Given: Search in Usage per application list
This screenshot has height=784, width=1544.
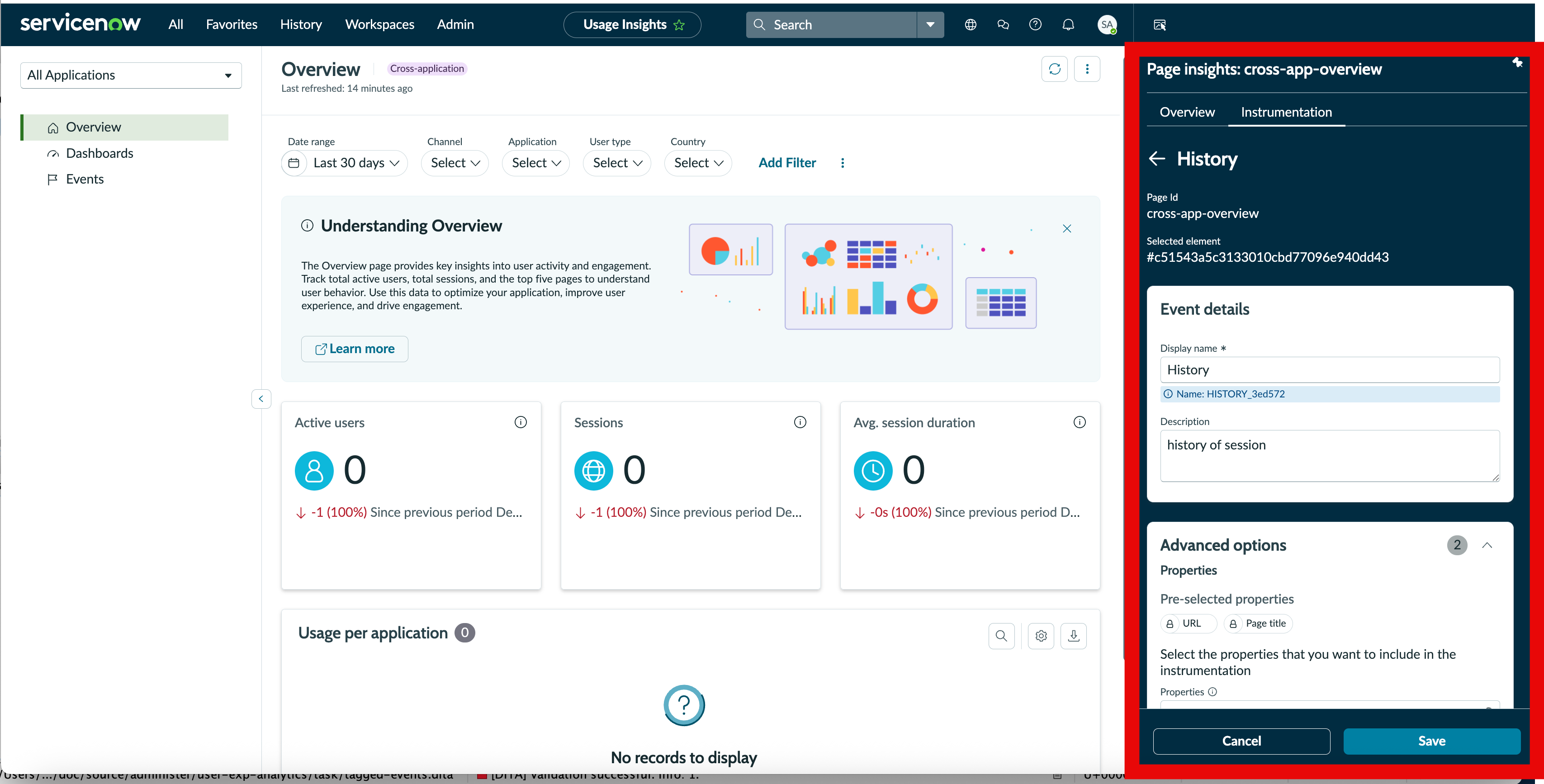Looking at the screenshot, I should [x=1002, y=635].
